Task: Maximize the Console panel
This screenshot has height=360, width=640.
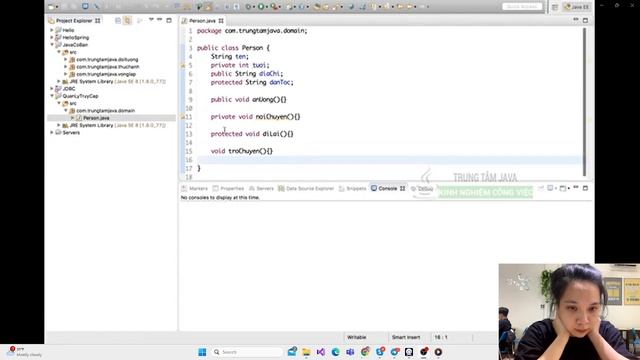Action: [585, 188]
